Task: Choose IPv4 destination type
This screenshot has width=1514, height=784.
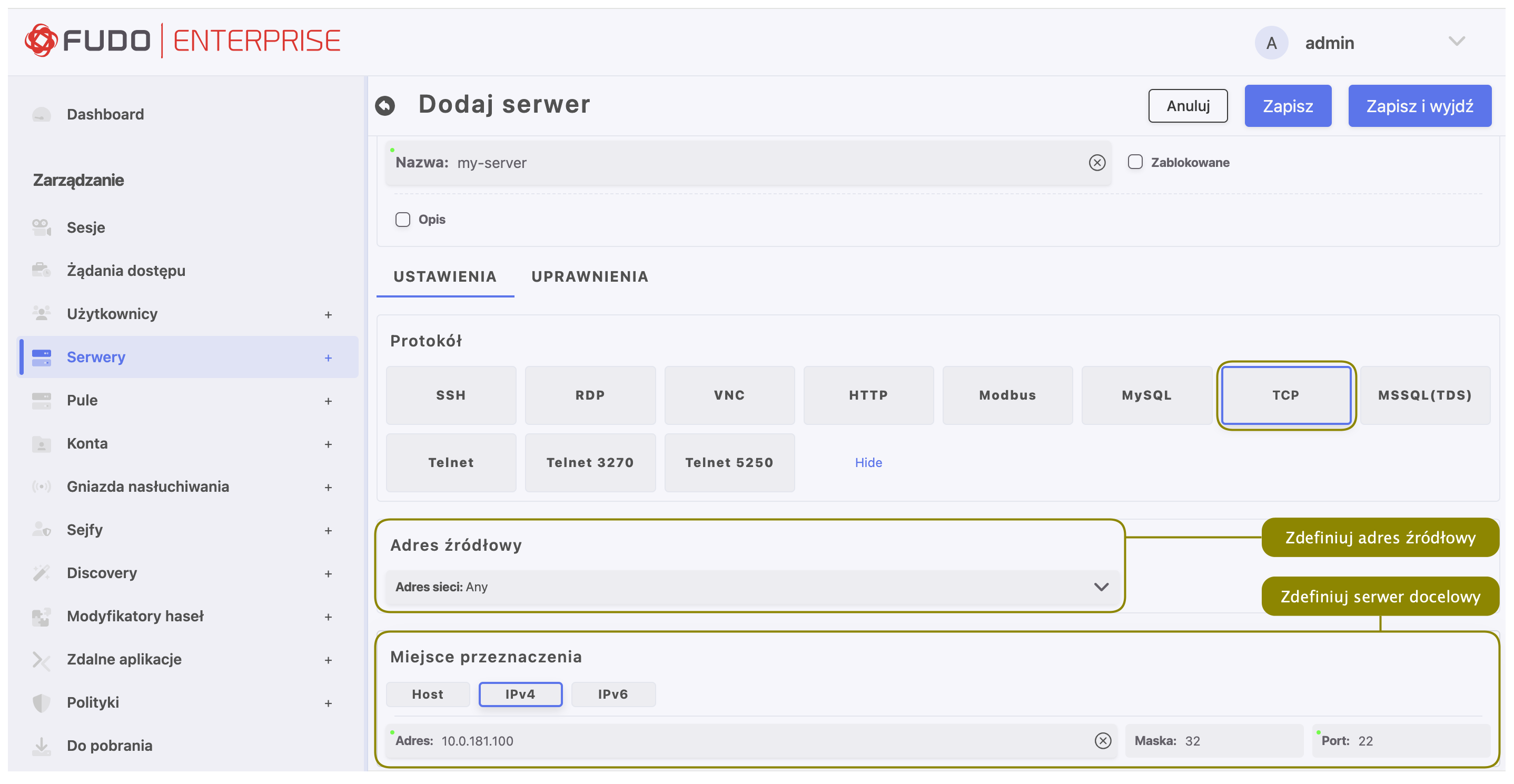Action: click(x=520, y=694)
